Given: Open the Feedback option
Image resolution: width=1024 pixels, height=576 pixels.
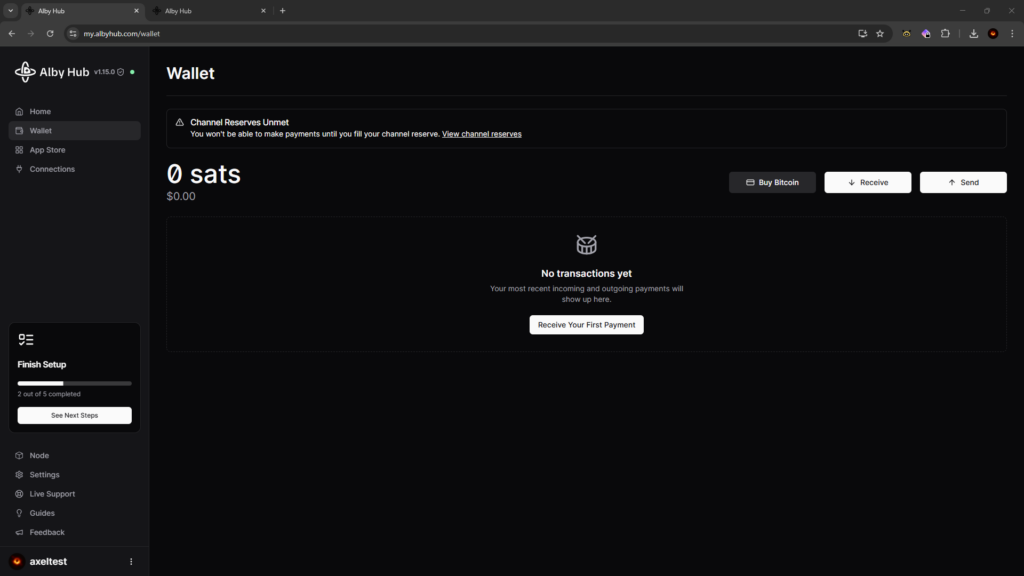Looking at the screenshot, I should tap(47, 532).
